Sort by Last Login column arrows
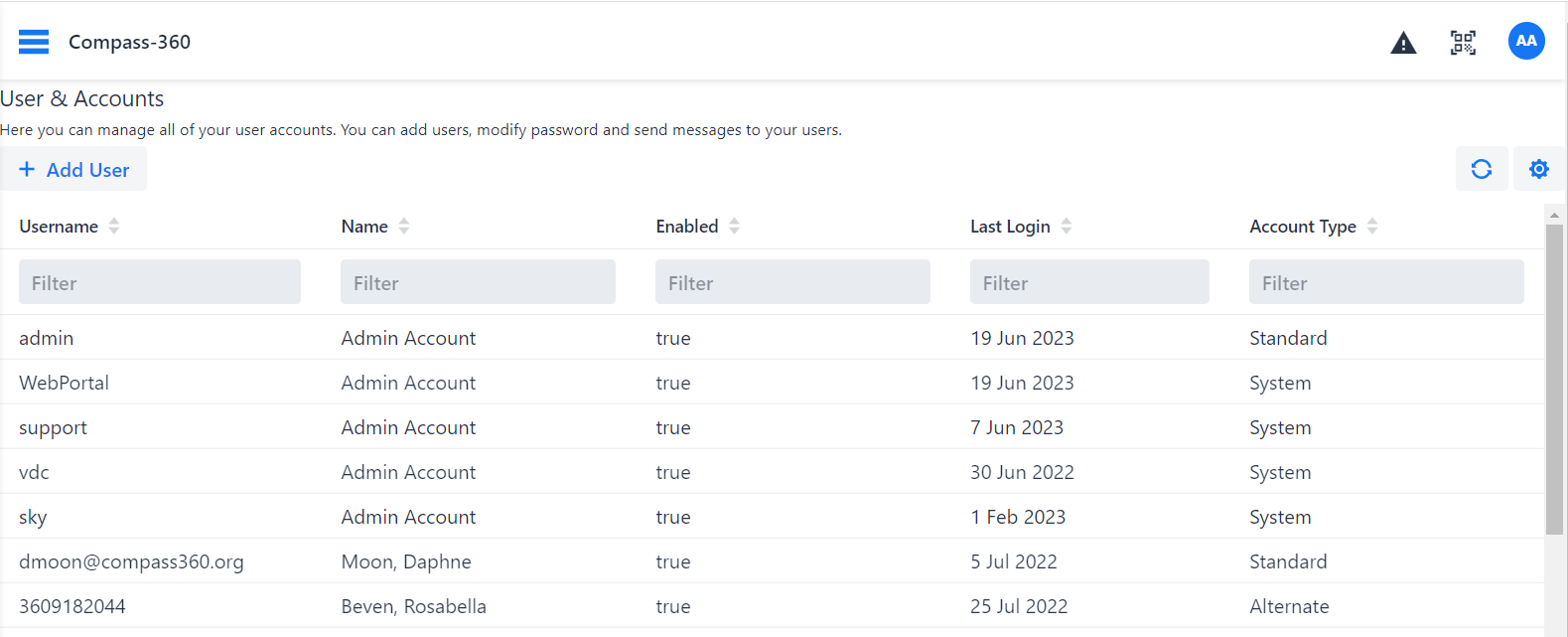This screenshot has width=1568, height=637. (x=1067, y=227)
